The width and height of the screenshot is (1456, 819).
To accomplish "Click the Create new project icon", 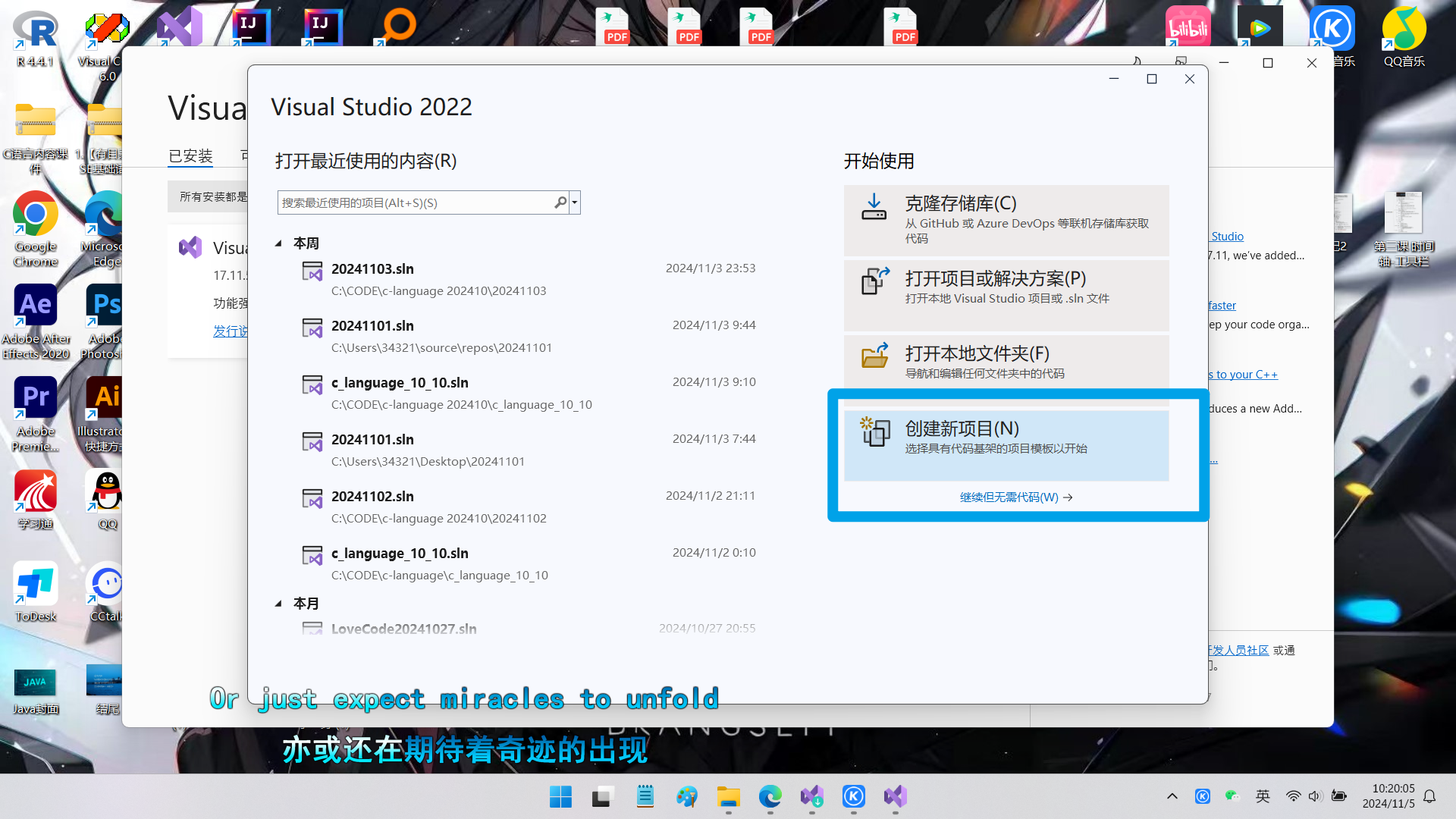I will [874, 431].
